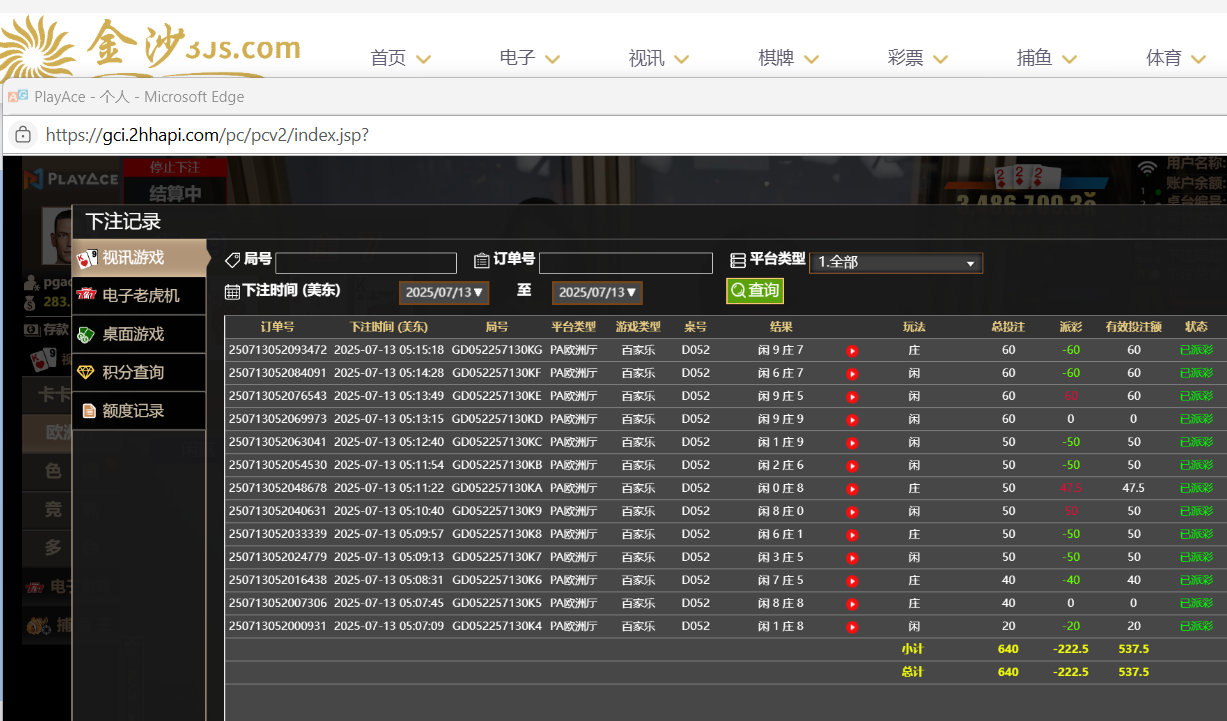Click the 金沙 sun logo in the header
Viewport: 1227px width, 721px height.
[40, 50]
